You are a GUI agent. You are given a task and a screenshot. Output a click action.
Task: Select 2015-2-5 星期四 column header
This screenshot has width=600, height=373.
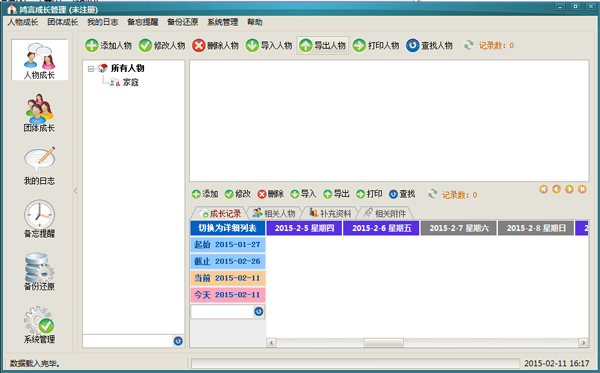pyautogui.click(x=304, y=228)
